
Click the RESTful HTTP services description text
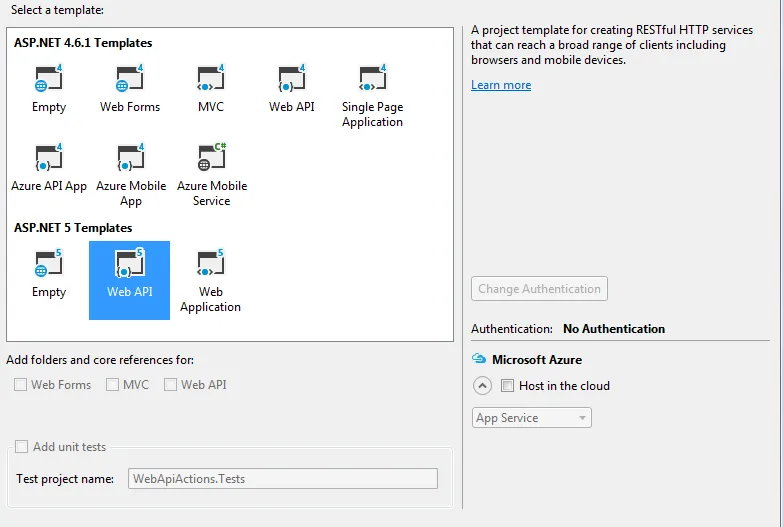[x=612, y=45]
